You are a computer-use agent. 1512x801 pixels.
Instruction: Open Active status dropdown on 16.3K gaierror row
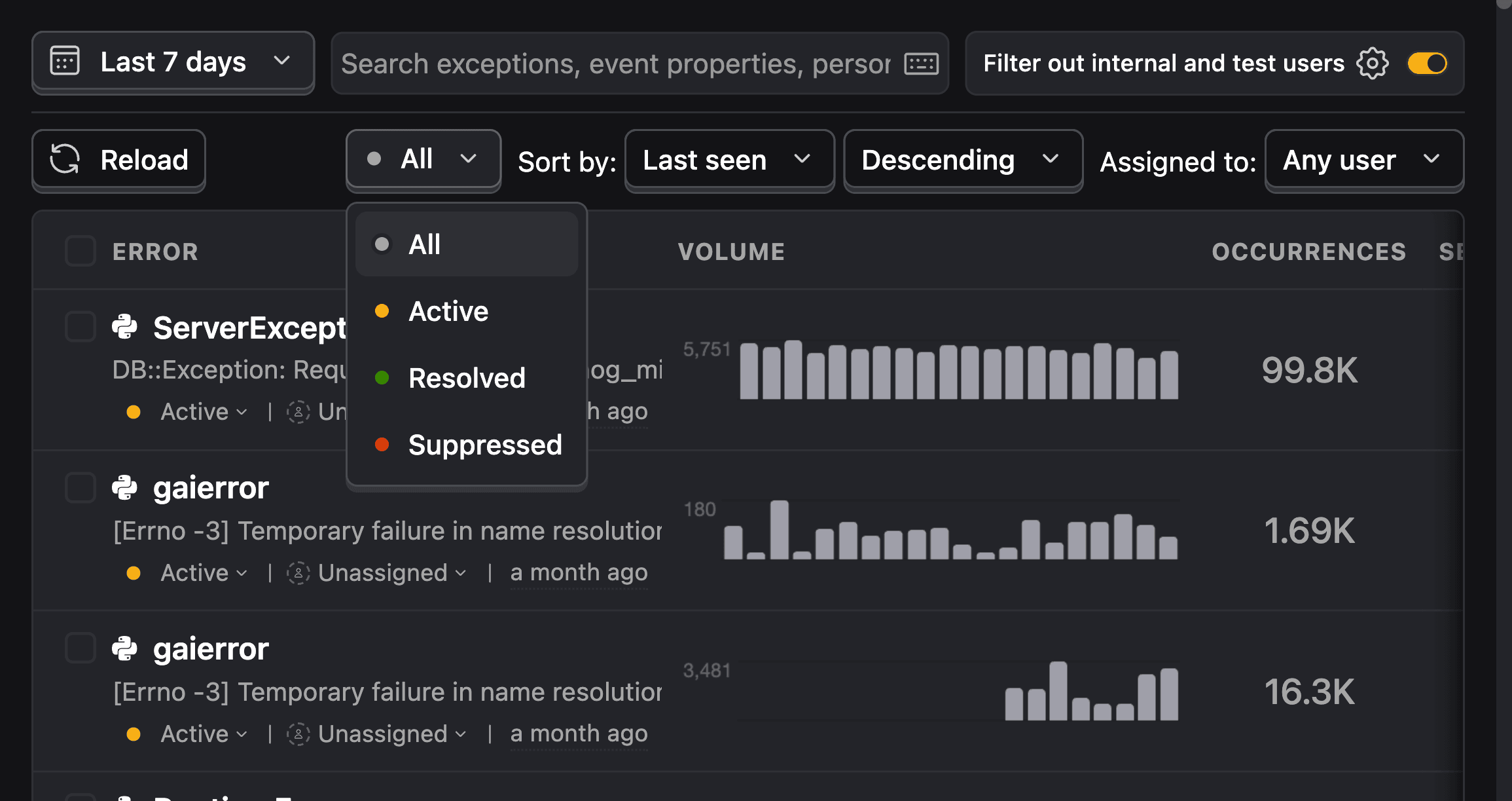[x=204, y=734]
